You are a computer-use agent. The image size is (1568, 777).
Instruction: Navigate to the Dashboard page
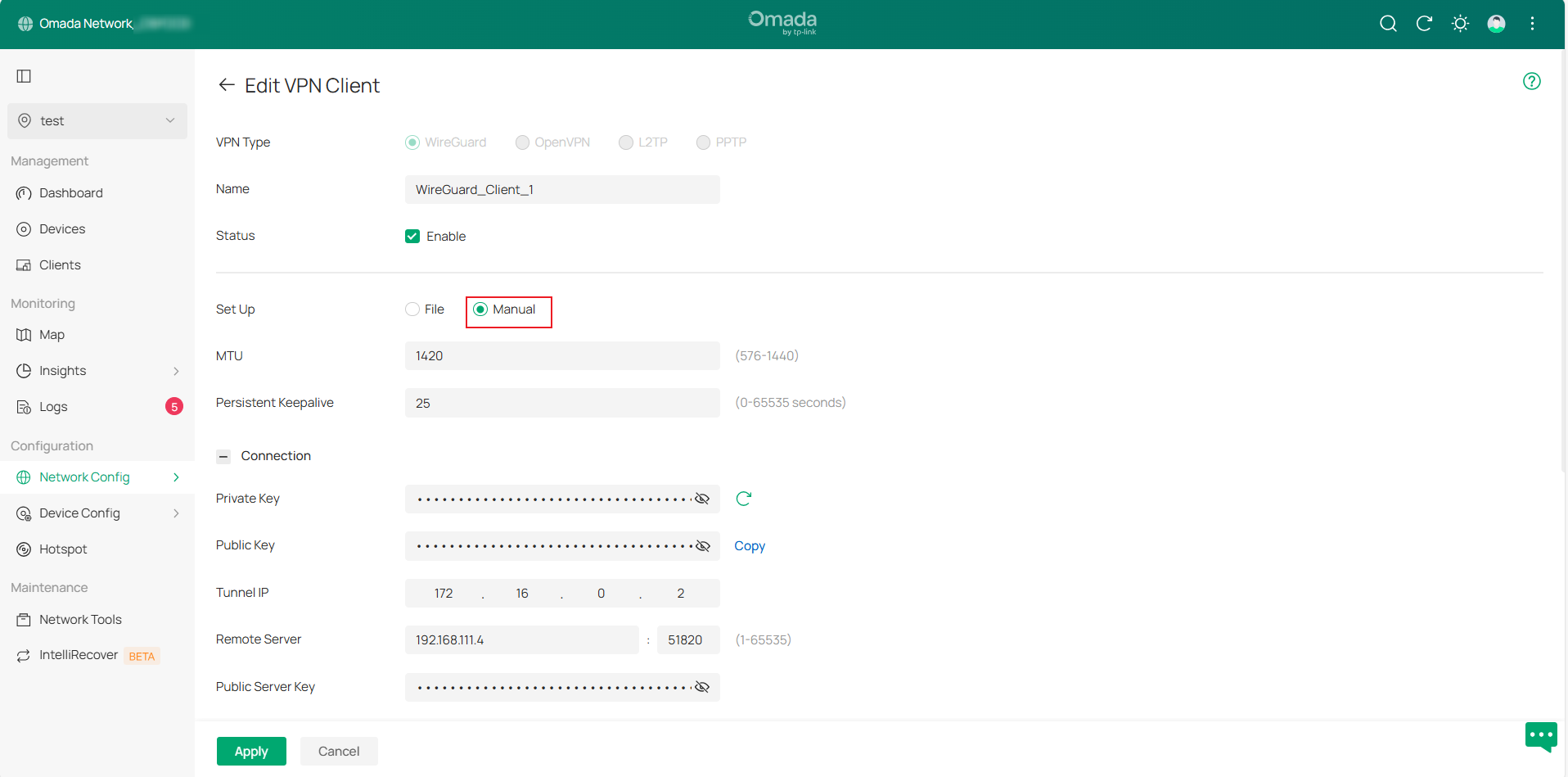(x=71, y=193)
